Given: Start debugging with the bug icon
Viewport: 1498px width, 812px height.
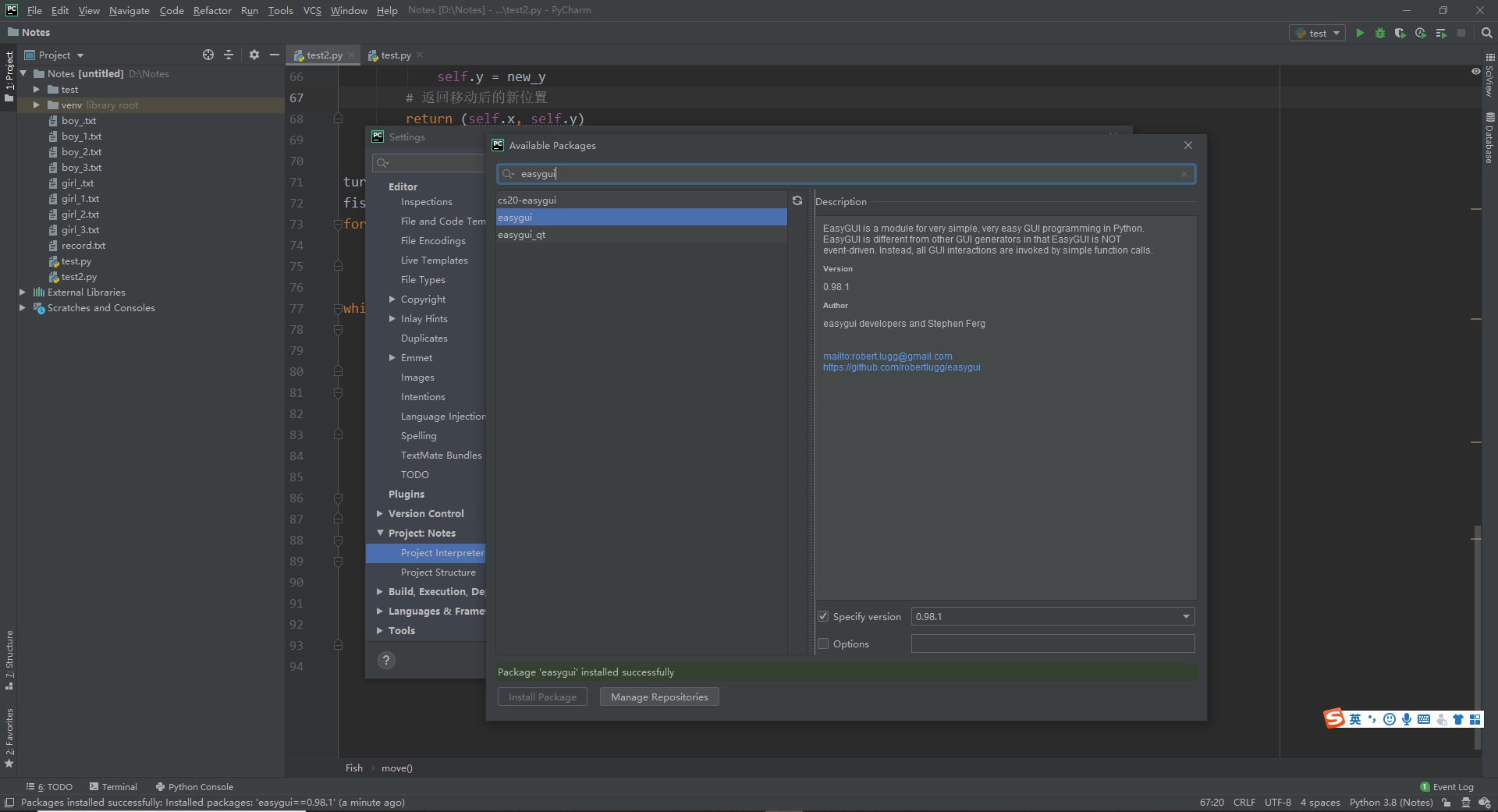Looking at the screenshot, I should point(1380,33).
